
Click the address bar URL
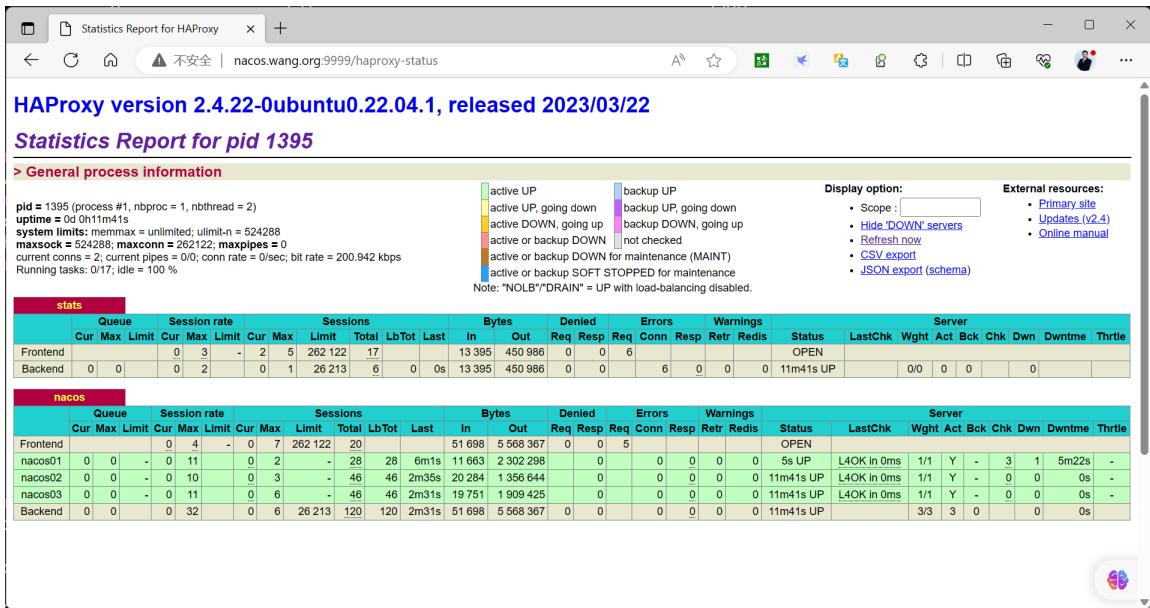click(336, 61)
